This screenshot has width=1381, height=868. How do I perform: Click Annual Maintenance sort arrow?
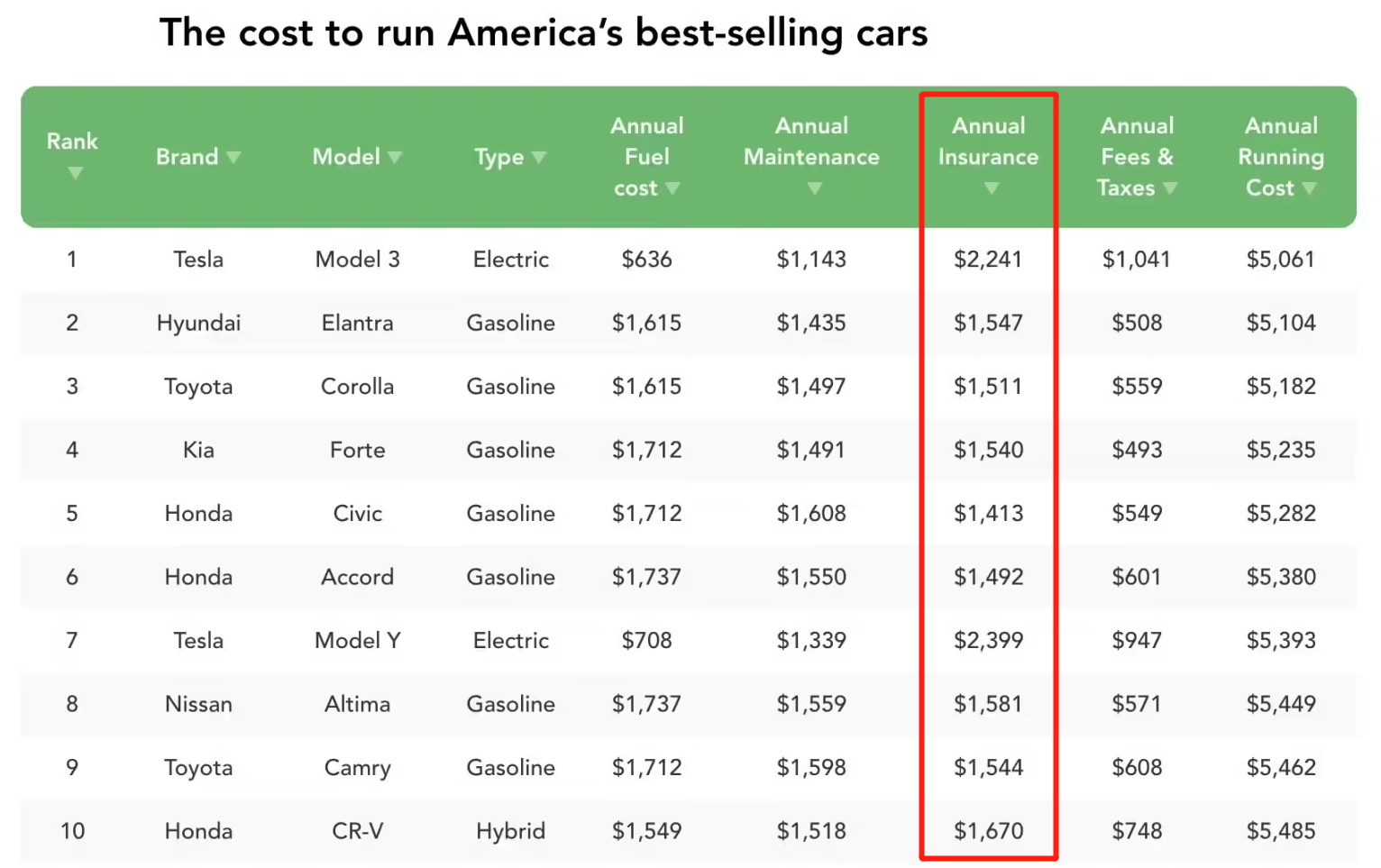[x=815, y=188]
